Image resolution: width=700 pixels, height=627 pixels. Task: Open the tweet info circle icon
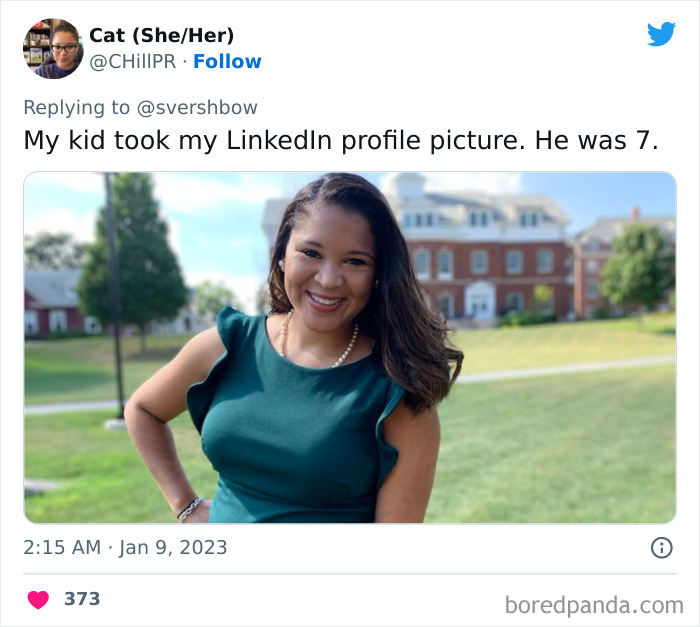661,547
